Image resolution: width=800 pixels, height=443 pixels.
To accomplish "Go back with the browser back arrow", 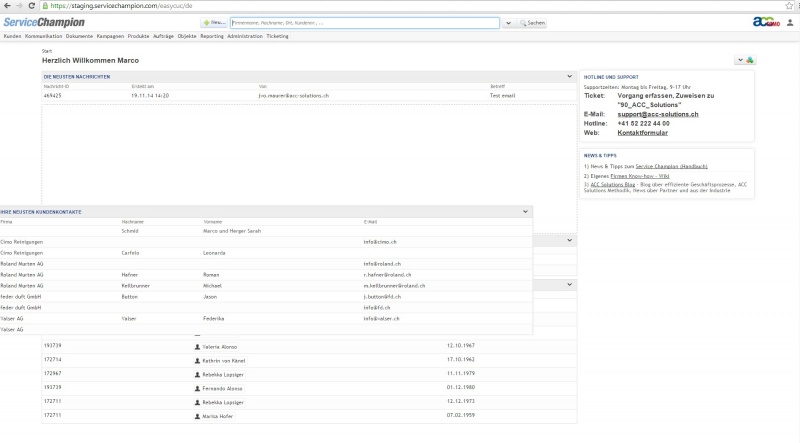I will pyautogui.click(x=7, y=6).
